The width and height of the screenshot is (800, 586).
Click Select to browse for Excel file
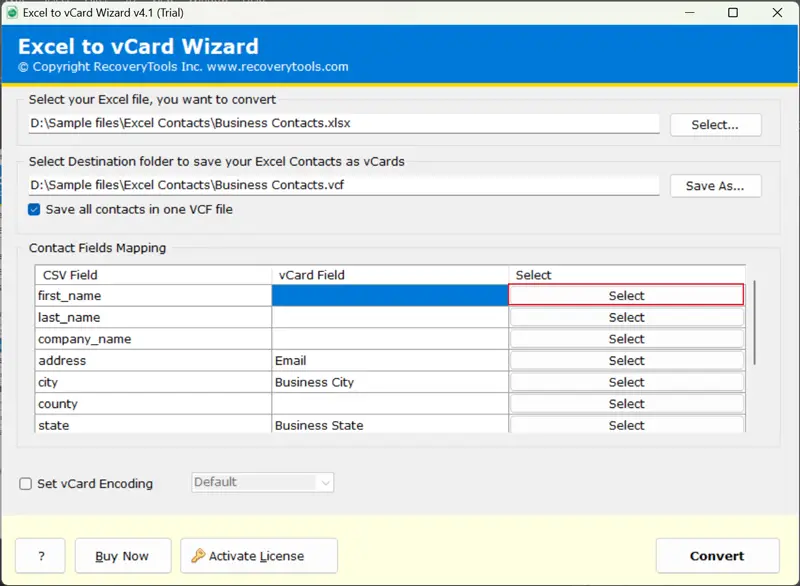click(715, 125)
